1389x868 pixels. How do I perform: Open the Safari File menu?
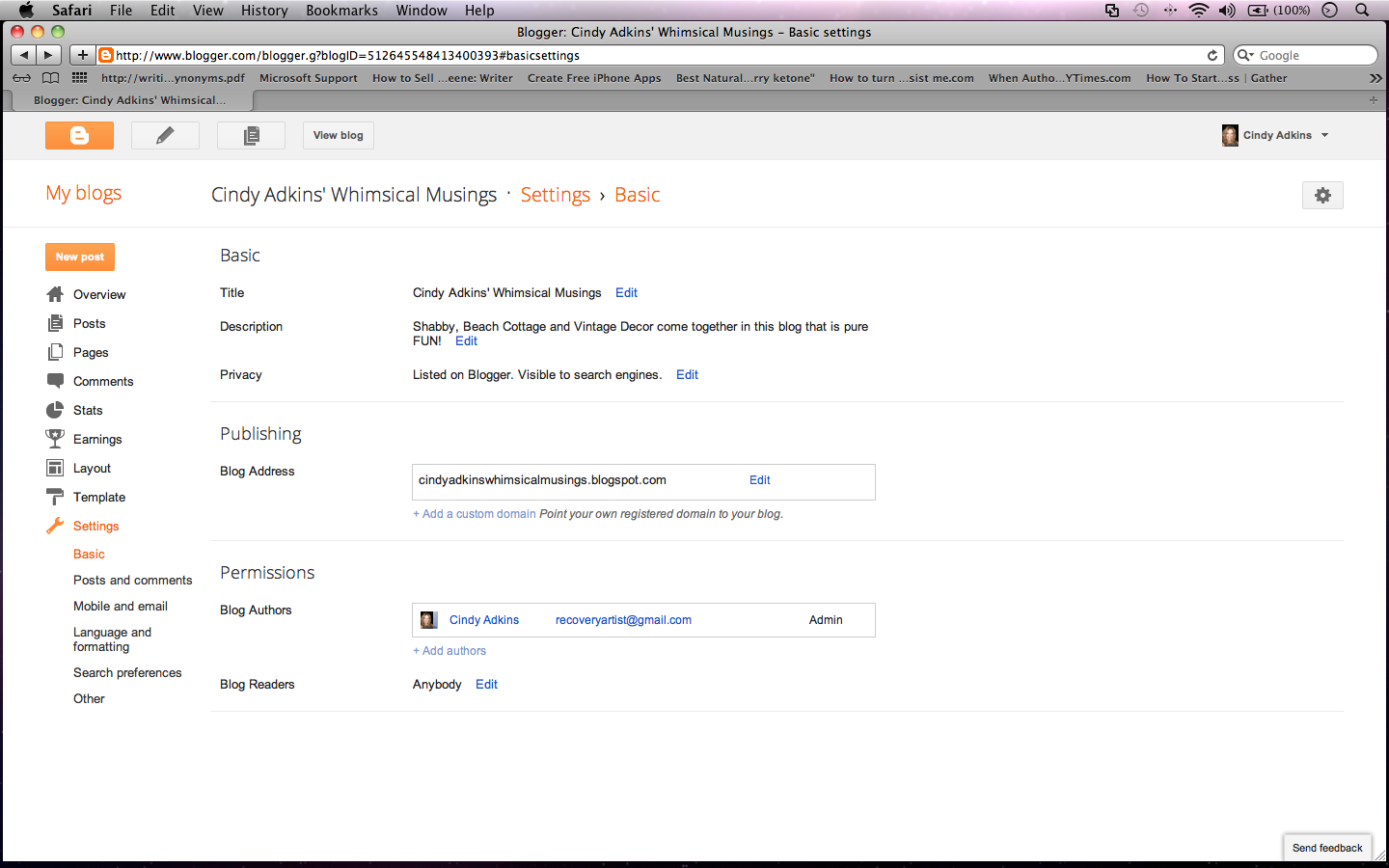pyautogui.click(x=121, y=10)
